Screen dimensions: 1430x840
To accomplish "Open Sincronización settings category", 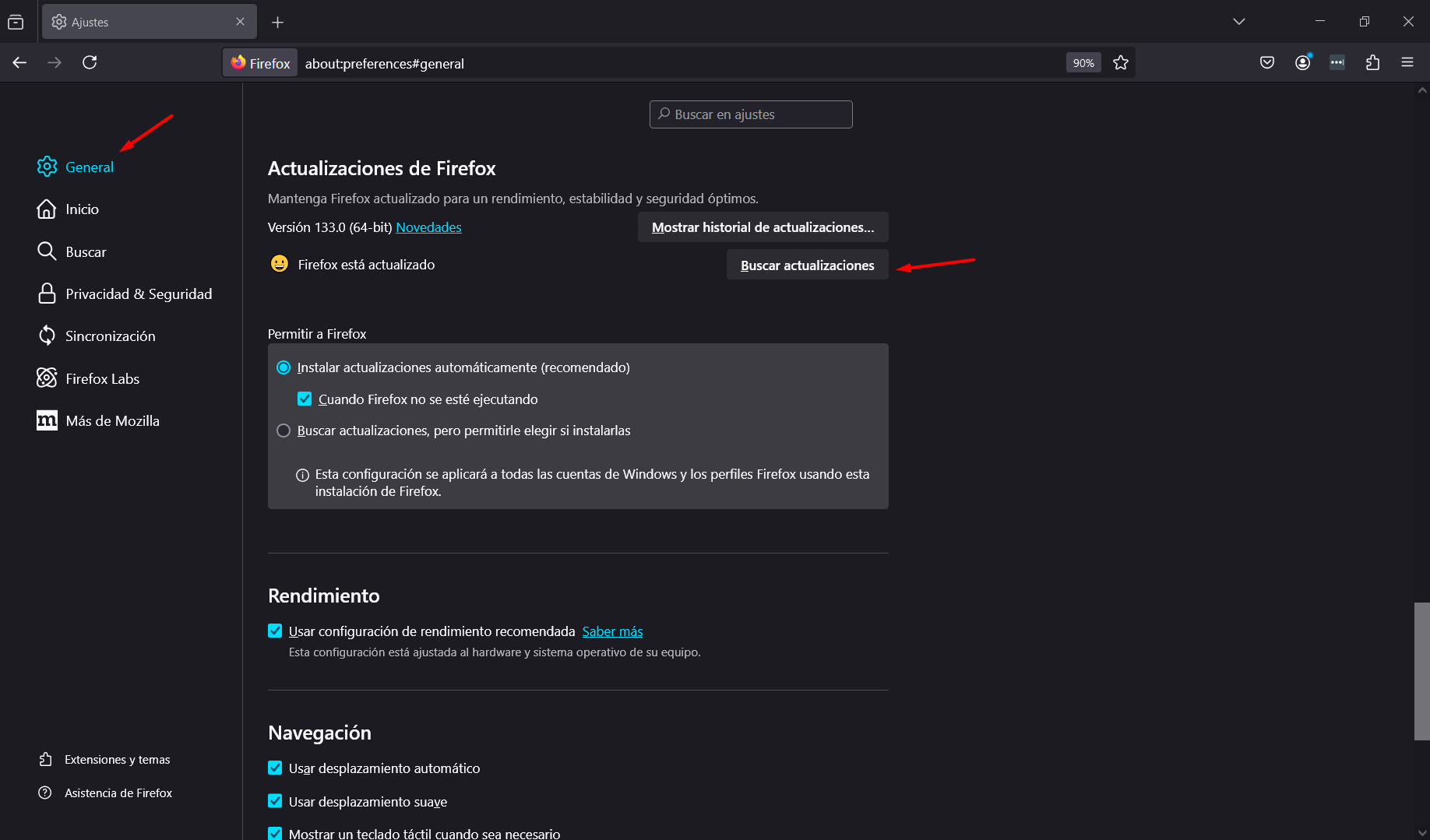I will click(x=97, y=336).
